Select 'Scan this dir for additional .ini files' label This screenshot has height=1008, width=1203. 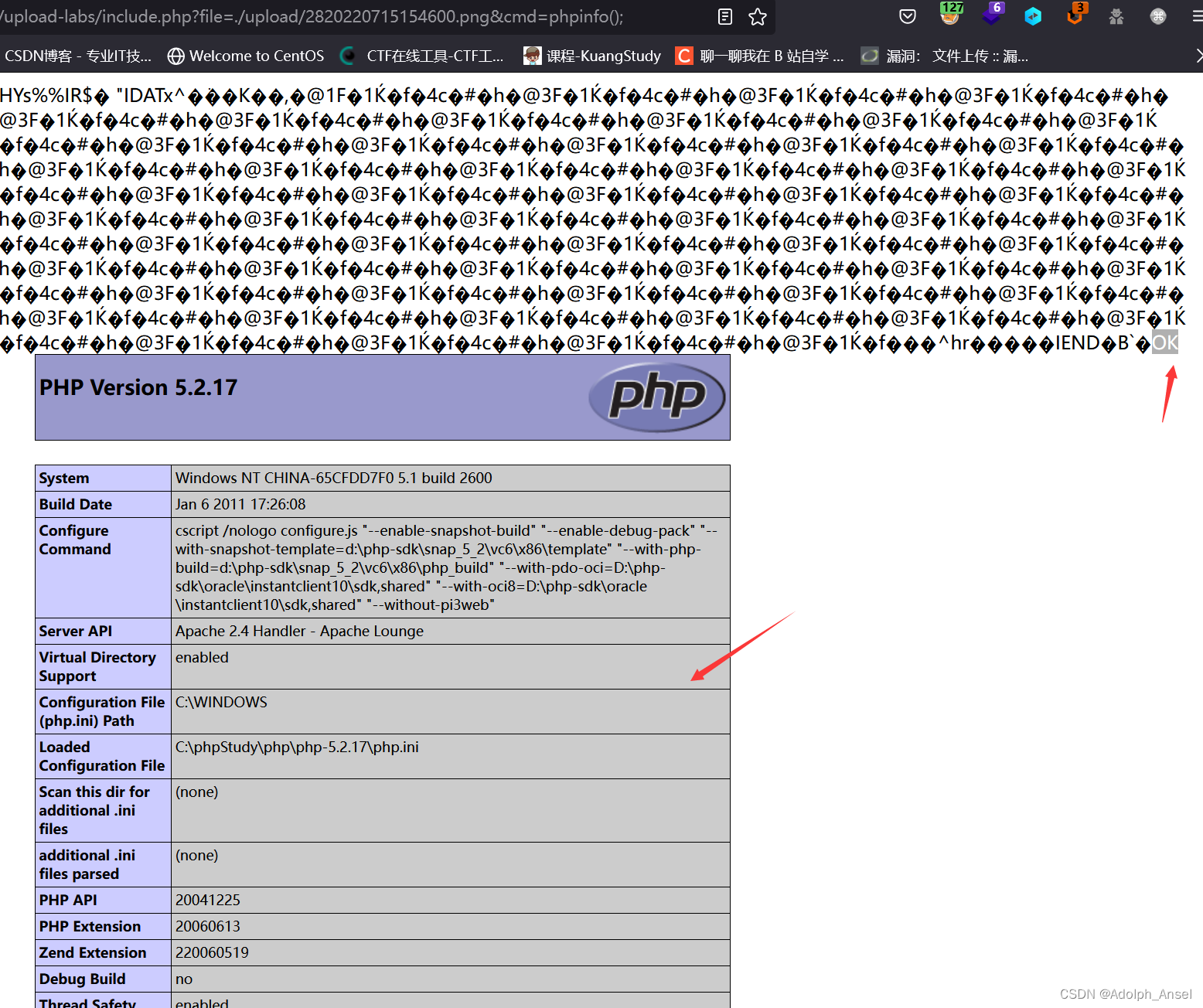click(94, 810)
